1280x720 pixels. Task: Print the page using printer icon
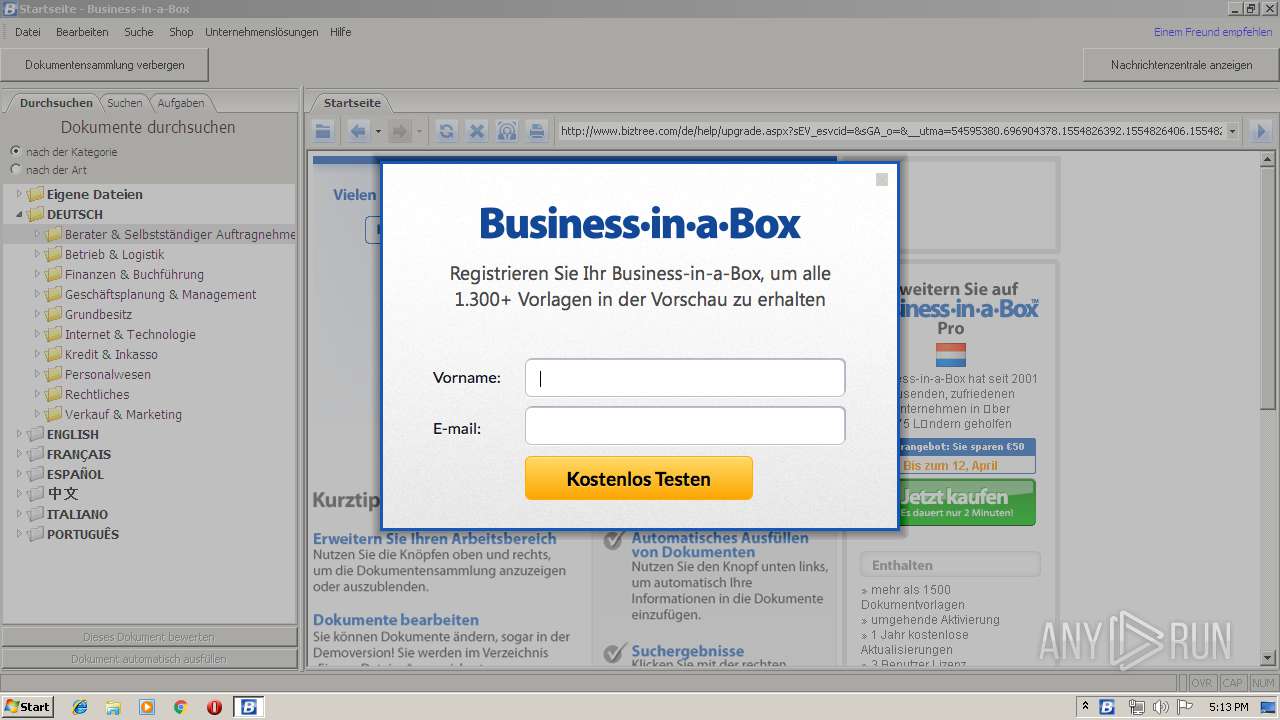pyautogui.click(x=537, y=131)
